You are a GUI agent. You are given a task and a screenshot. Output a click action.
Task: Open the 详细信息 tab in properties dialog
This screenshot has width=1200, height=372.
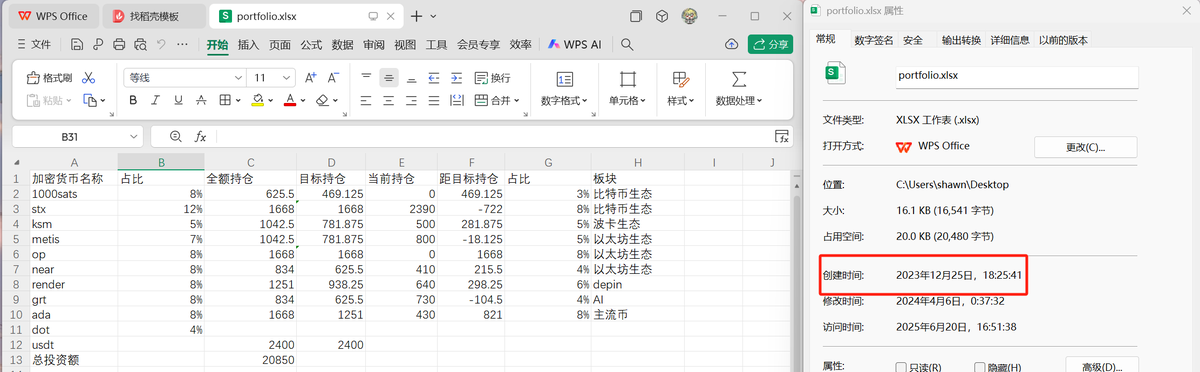[1010, 40]
